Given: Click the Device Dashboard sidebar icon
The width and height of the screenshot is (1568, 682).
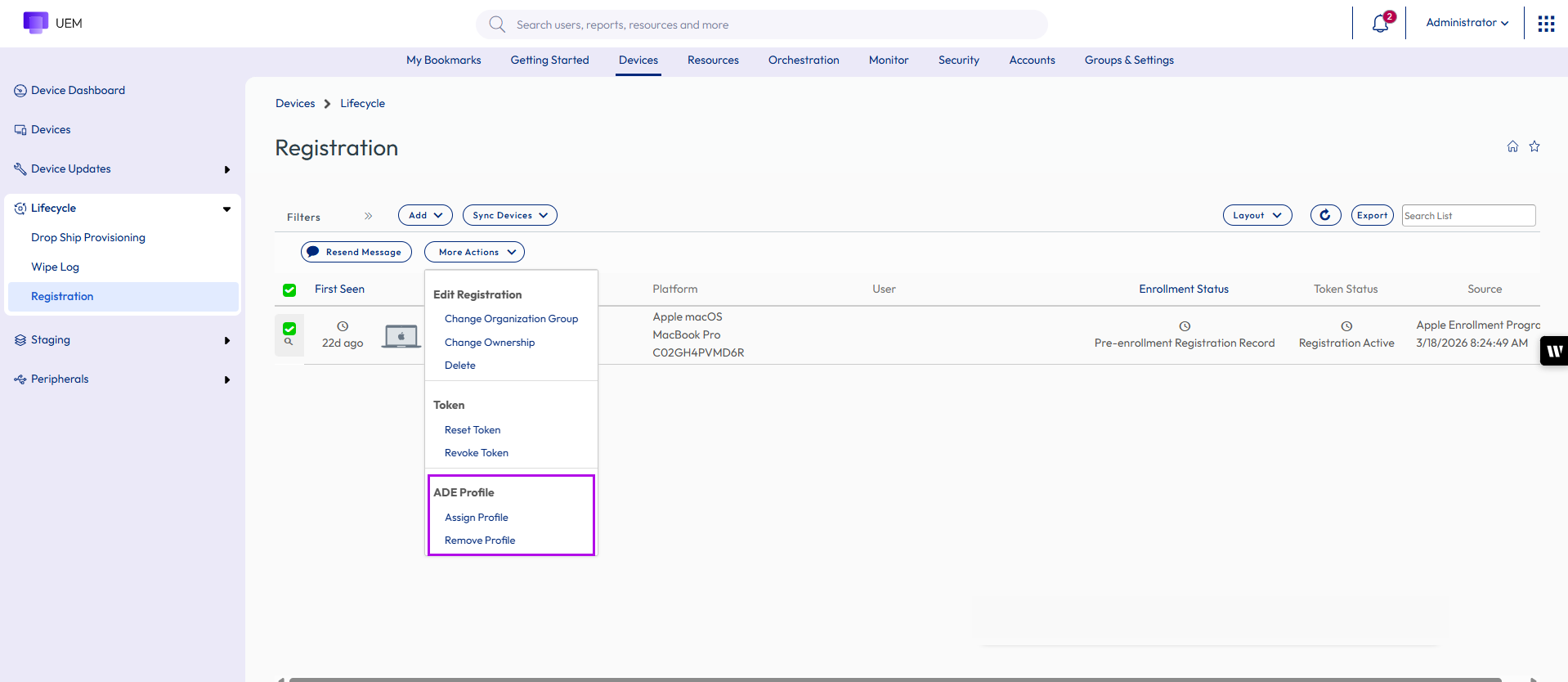Looking at the screenshot, I should tap(20, 91).
